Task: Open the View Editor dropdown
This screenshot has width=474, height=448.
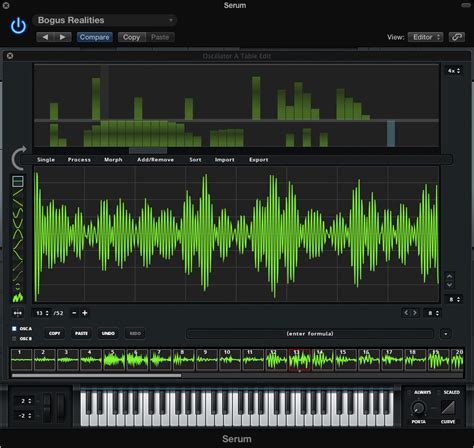Action: click(426, 37)
